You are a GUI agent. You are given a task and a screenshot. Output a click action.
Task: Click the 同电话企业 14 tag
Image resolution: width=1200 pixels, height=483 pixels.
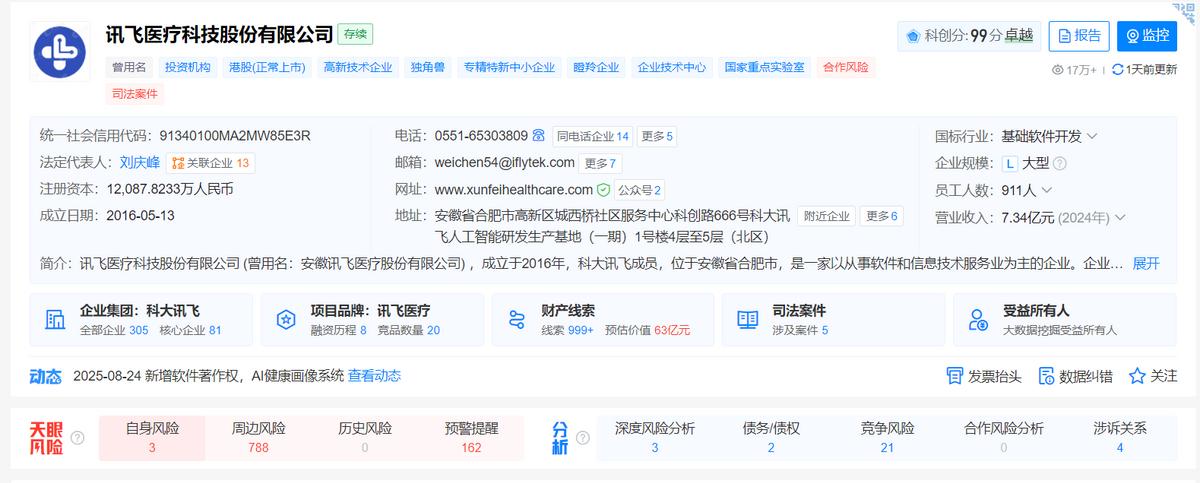[x=593, y=136]
